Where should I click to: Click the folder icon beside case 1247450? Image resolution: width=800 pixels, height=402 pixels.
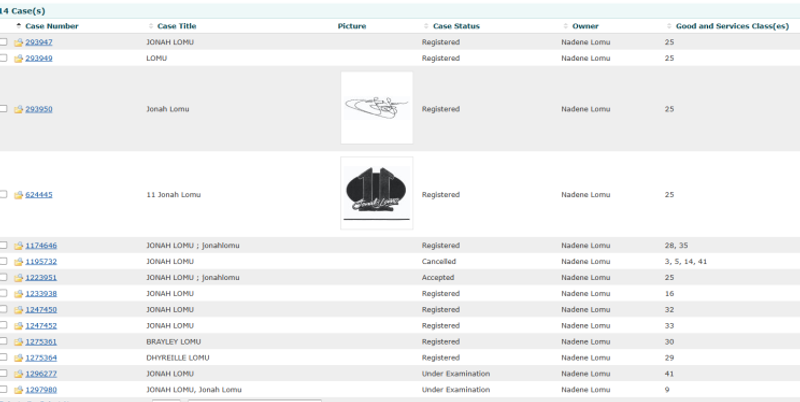(18, 309)
